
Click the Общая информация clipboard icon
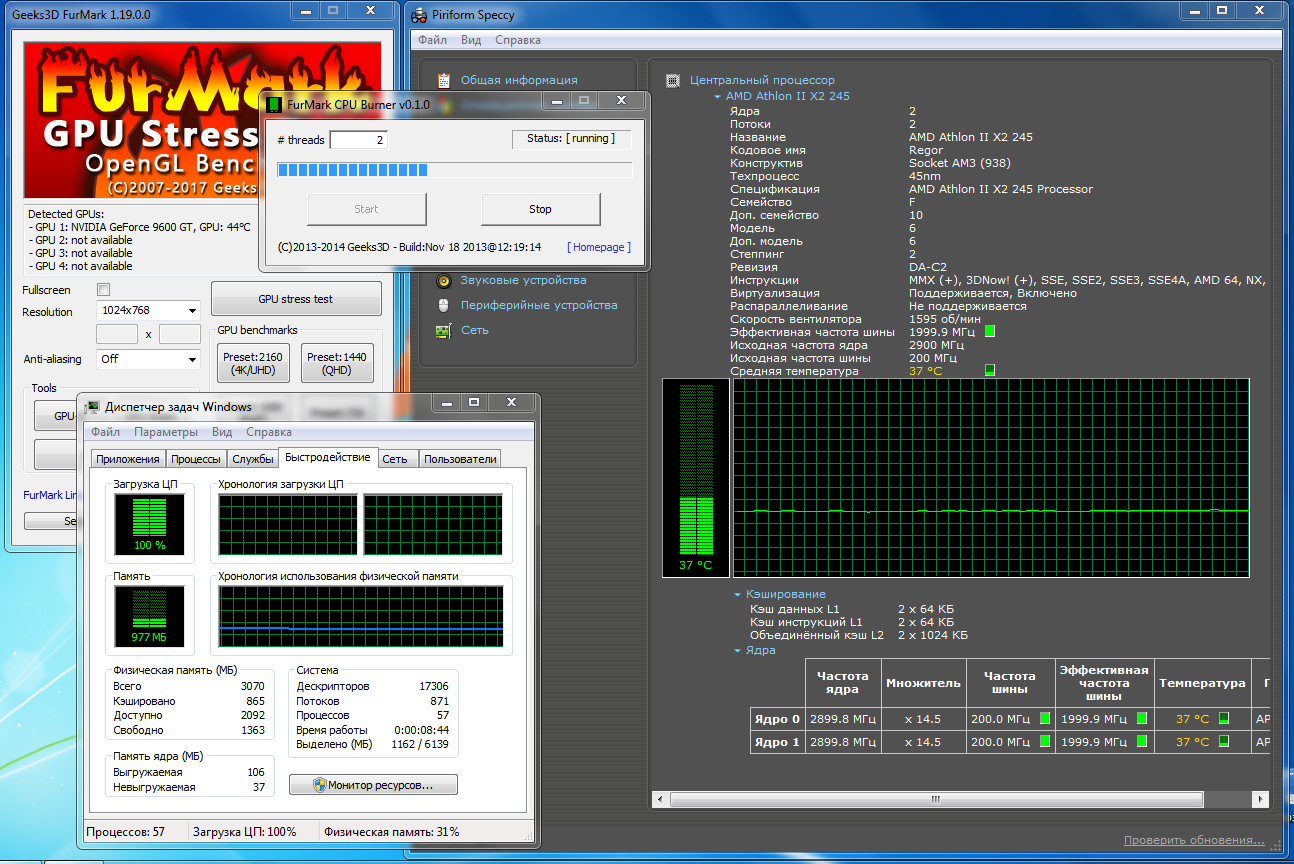445,80
